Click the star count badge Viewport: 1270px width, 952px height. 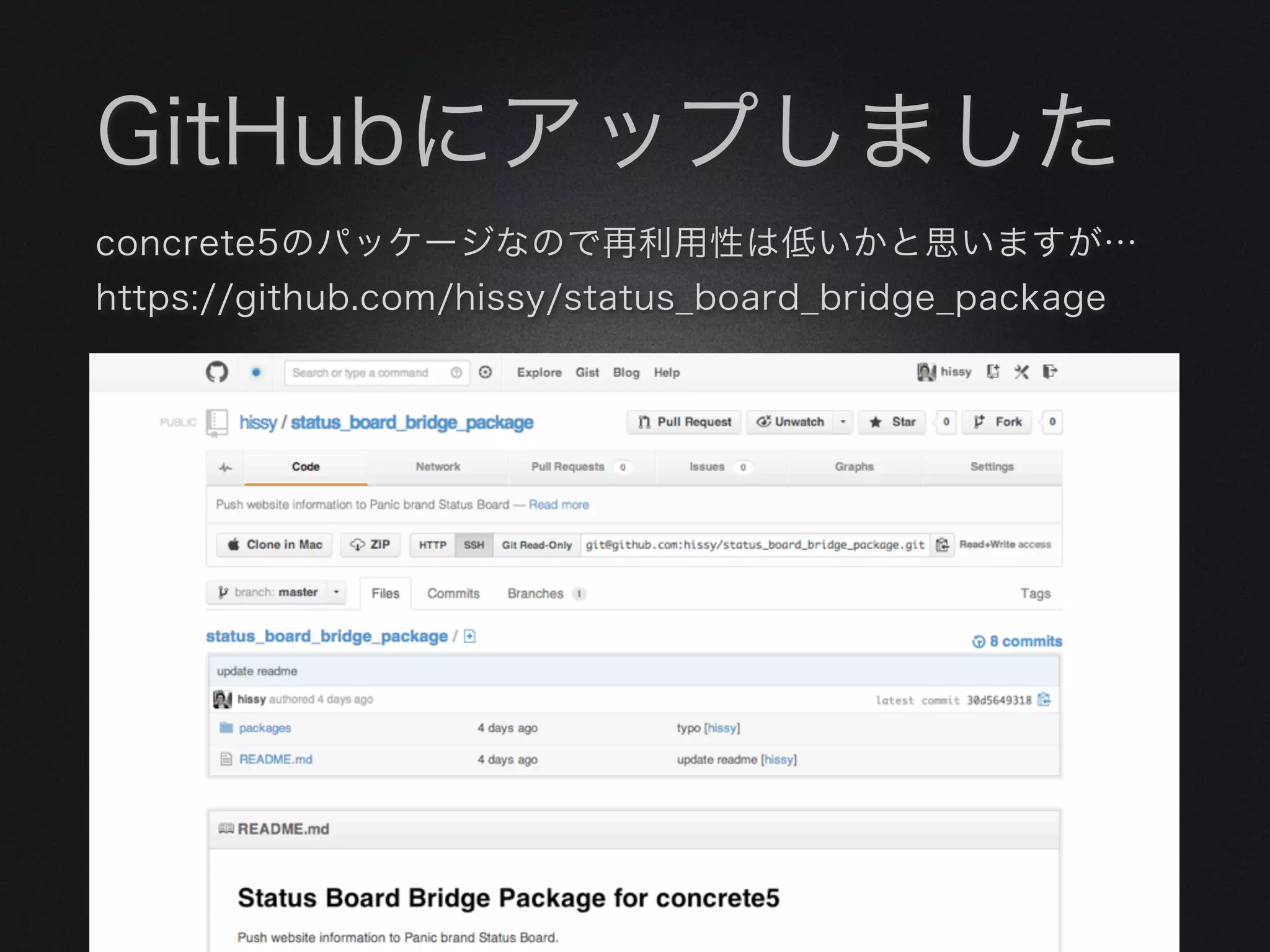click(x=946, y=422)
